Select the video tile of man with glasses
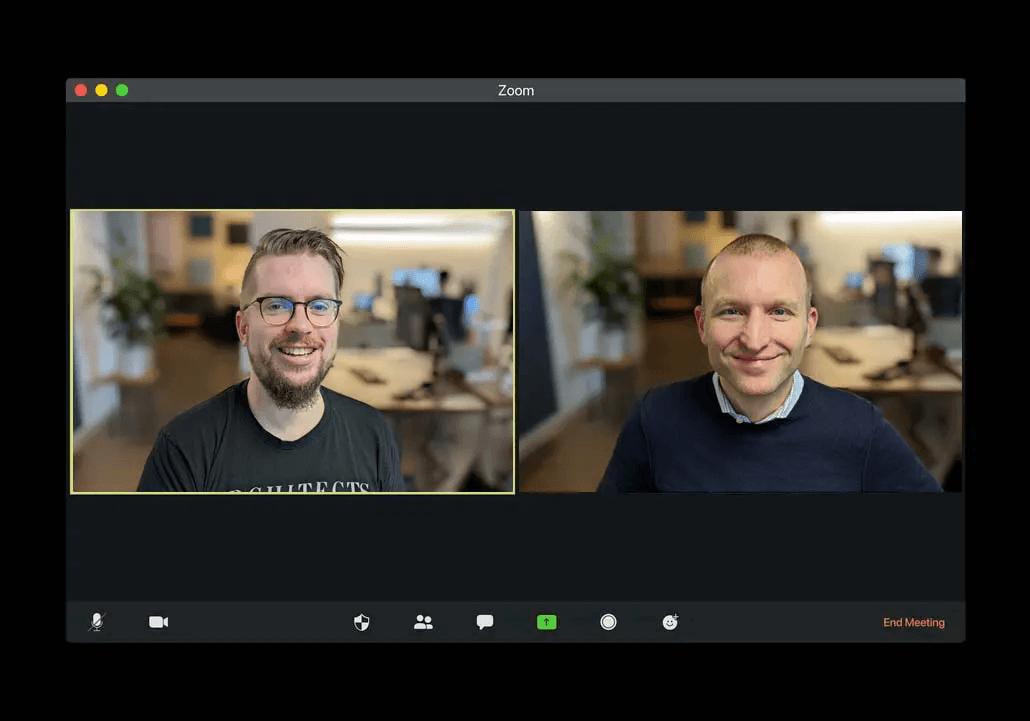The image size is (1030, 721). pyautogui.click(x=292, y=351)
